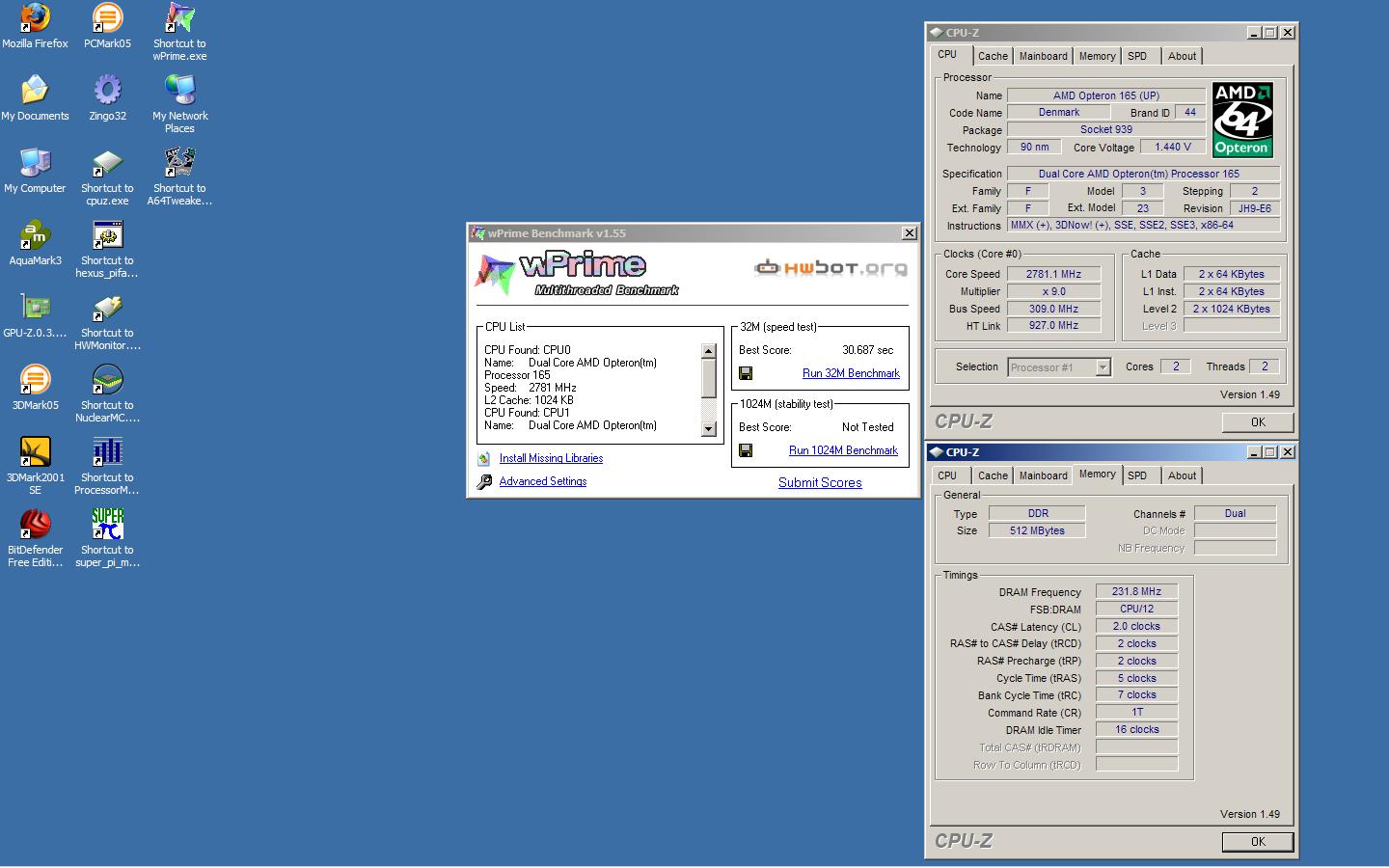Viewport: 1389px width, 868px height.
Task: Select the GPU-Z desktop icon
Action: click(x=35, y=307)
